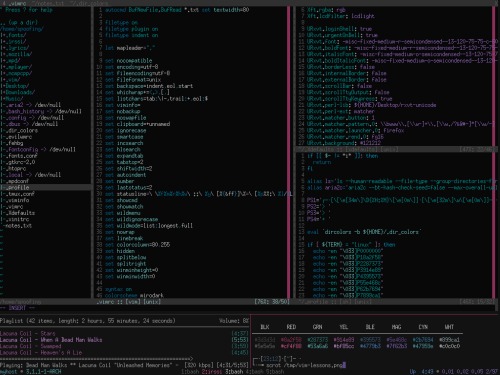Select playlist track 'Lacuna Coil - Stars'
This screenshot has height=375, width=500.
click(x=28, y=333)
